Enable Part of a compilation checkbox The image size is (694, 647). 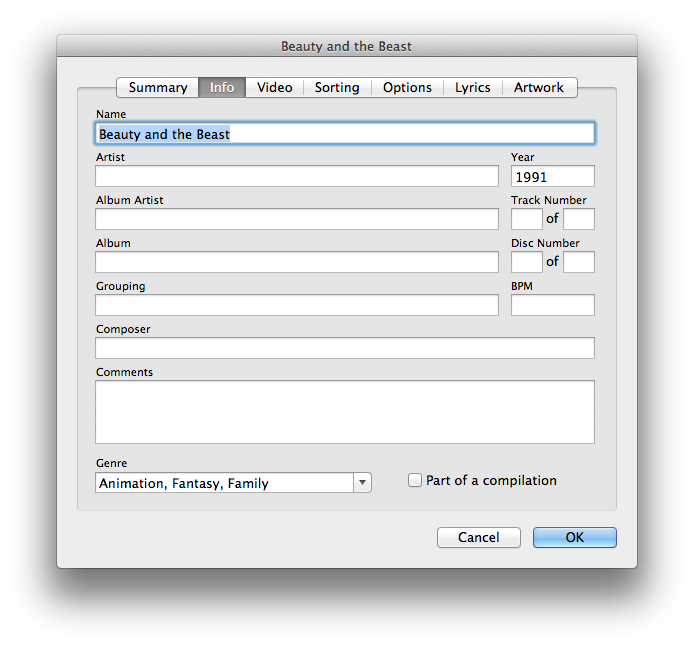[414, 480]
